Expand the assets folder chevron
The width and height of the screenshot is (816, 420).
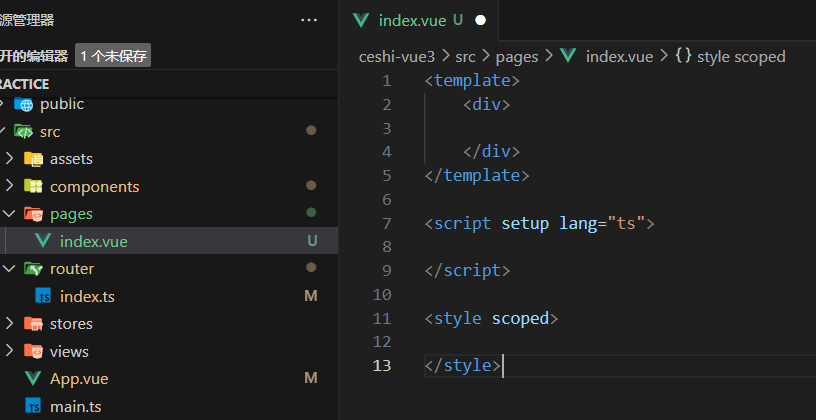9,159
